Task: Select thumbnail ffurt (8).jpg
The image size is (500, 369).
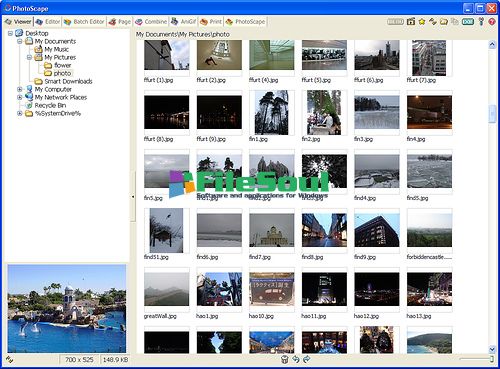Action: (x=167, y=112)
